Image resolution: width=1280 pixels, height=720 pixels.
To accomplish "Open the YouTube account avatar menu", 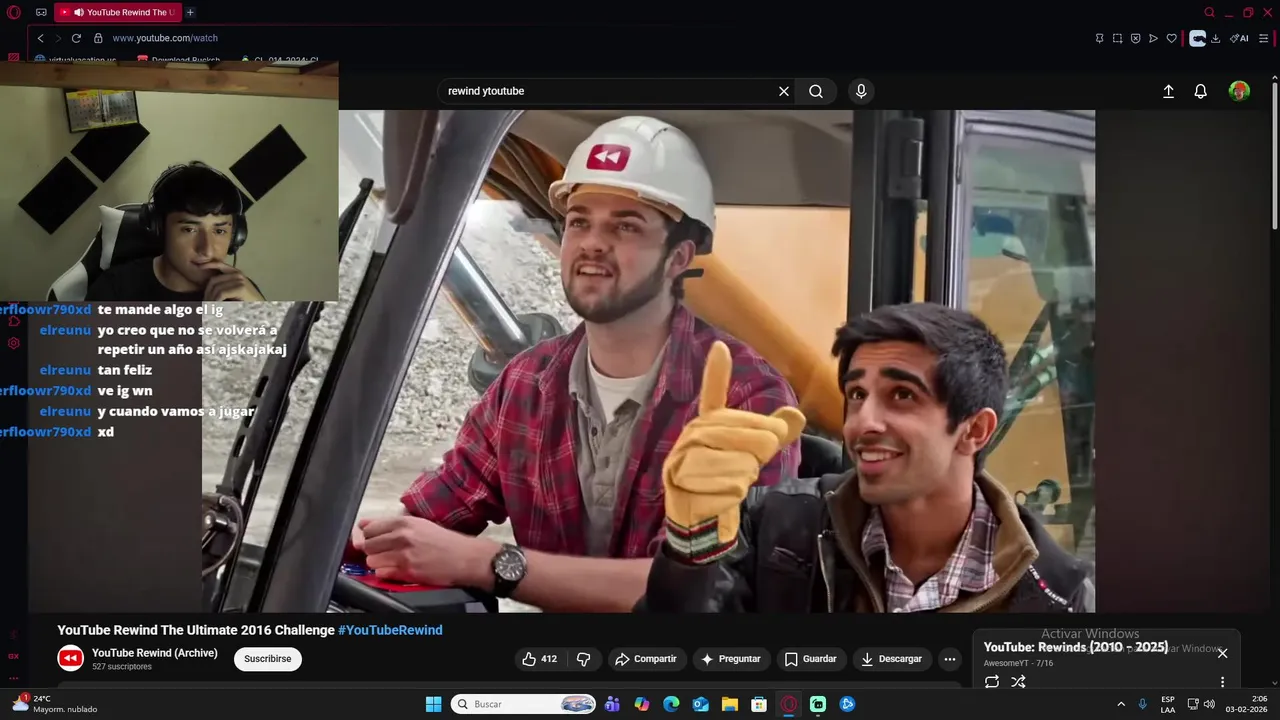I will coord(1239,91).
